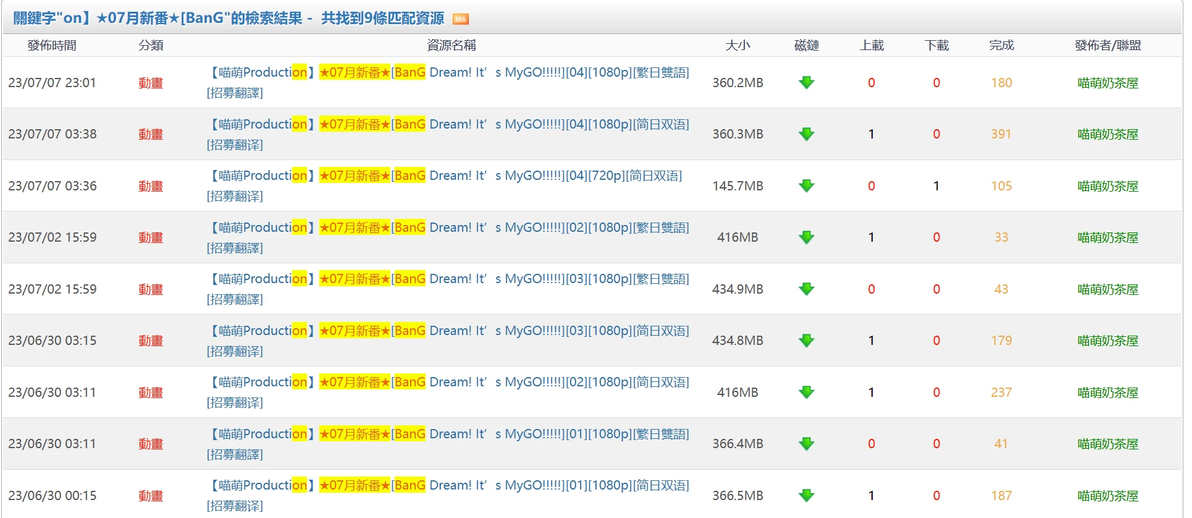Click the magnet arrow for the 434.9MB row
1192x518 pixels.
(x=807, y=289)
